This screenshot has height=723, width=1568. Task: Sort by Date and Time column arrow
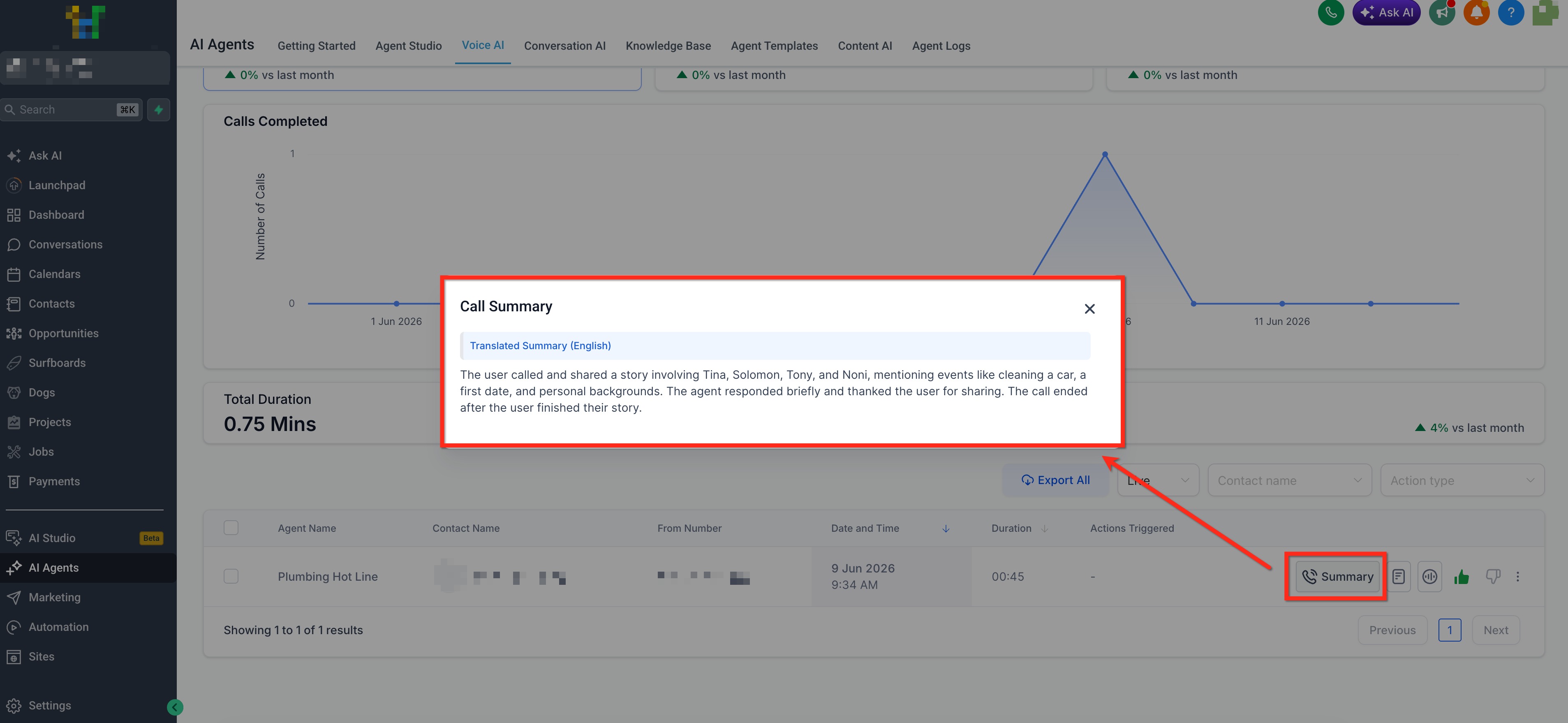[945, 529]
